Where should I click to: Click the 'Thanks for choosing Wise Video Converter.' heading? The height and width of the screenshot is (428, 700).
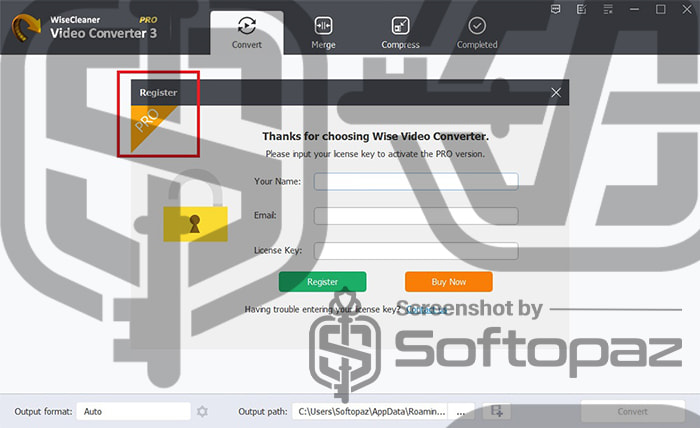click(x=375, y=136)
